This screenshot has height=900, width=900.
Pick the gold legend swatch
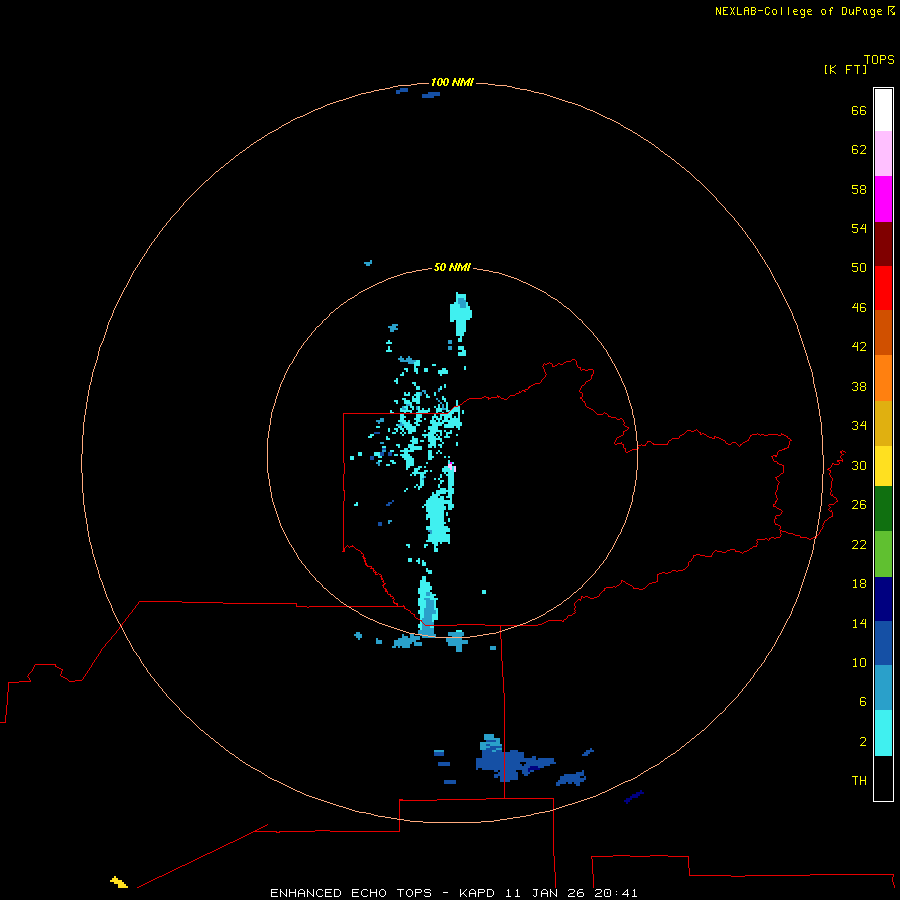pyautogui.click(x=883, y=423)
